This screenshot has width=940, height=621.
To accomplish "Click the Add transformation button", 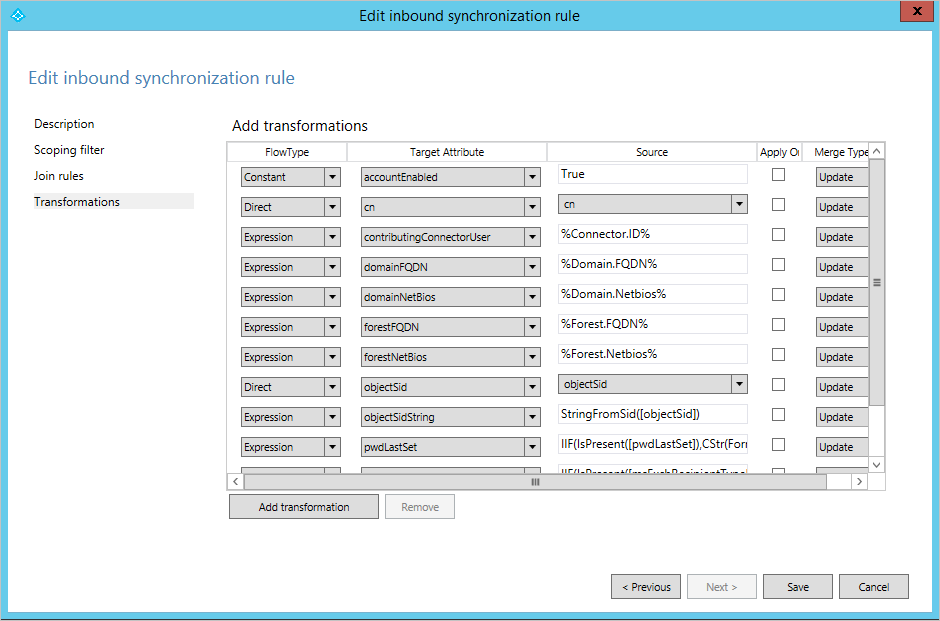I will pos(304,507).
